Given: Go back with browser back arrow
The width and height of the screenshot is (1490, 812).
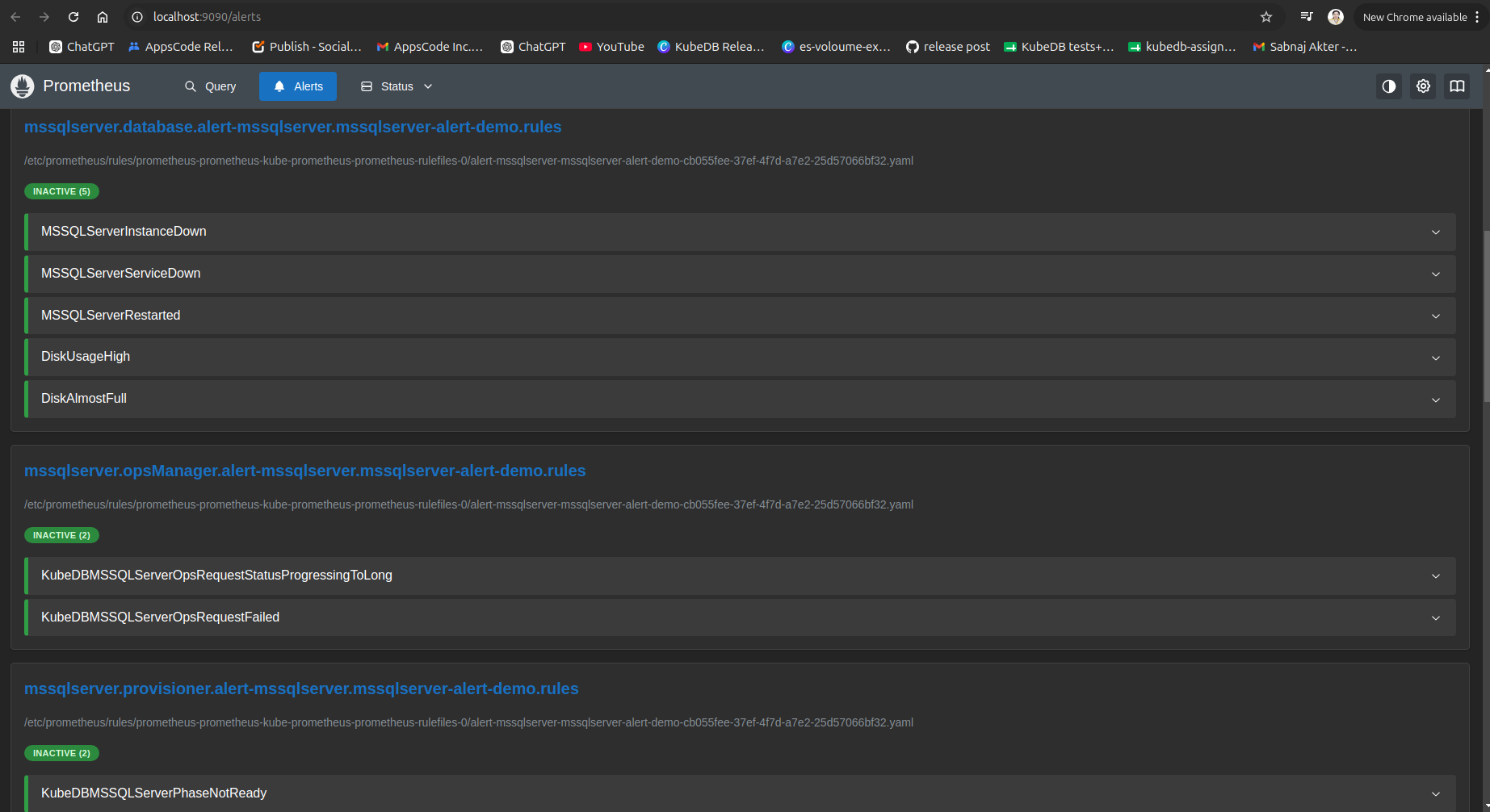Looking at the screenshot, I should 15,17.
